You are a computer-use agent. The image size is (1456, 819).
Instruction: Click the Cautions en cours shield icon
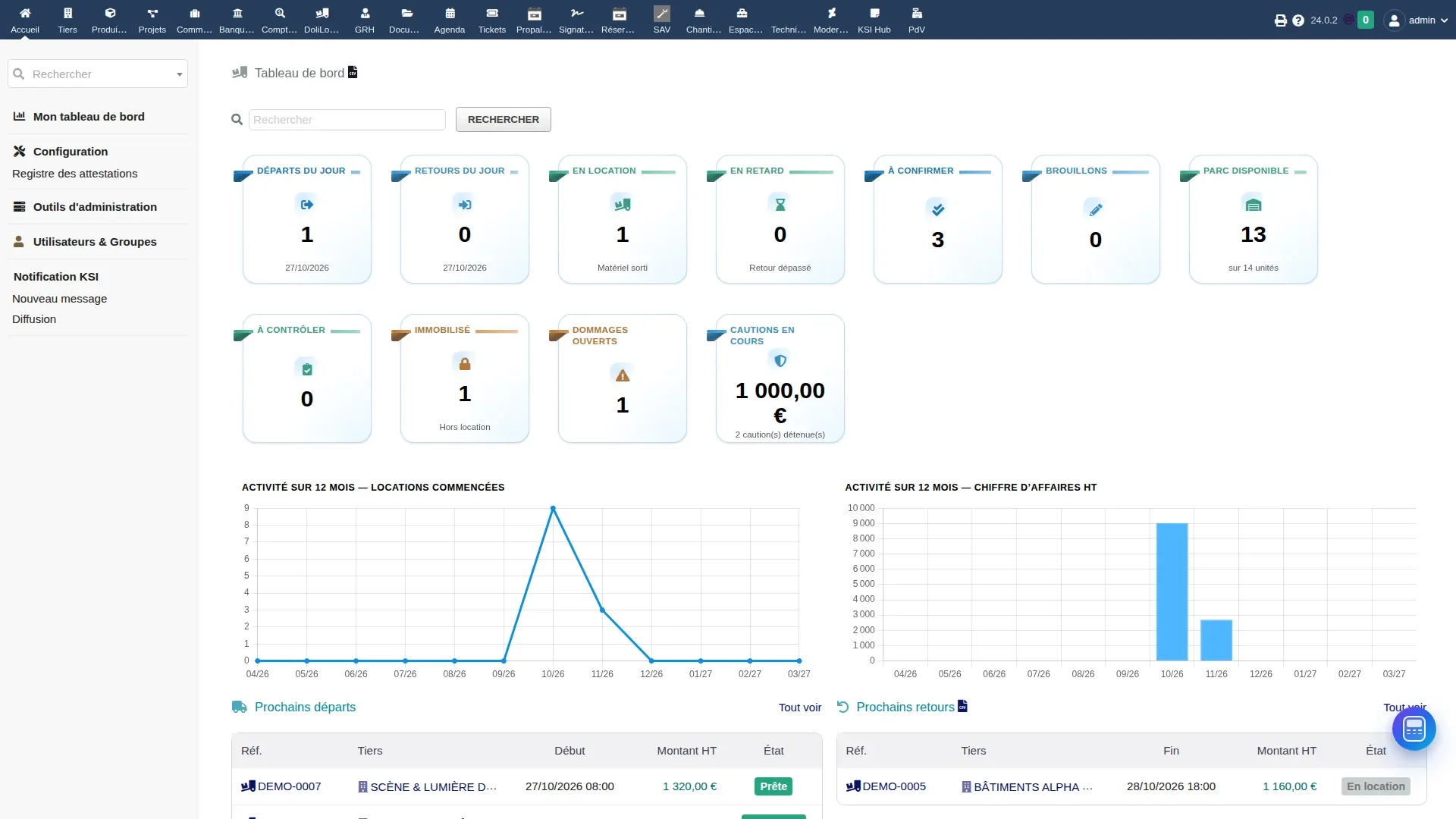780,360
